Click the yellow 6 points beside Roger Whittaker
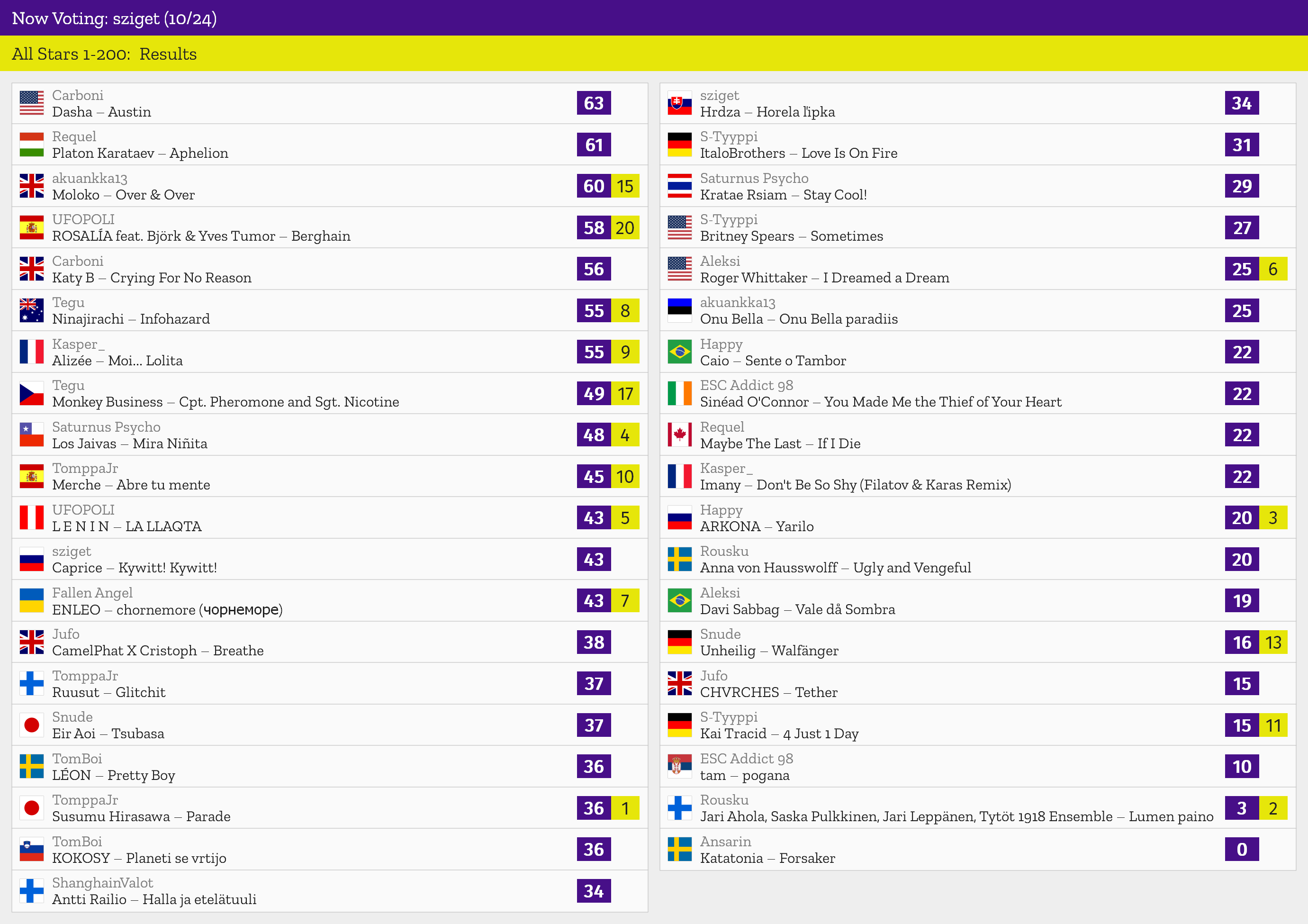 point(1273,269)
